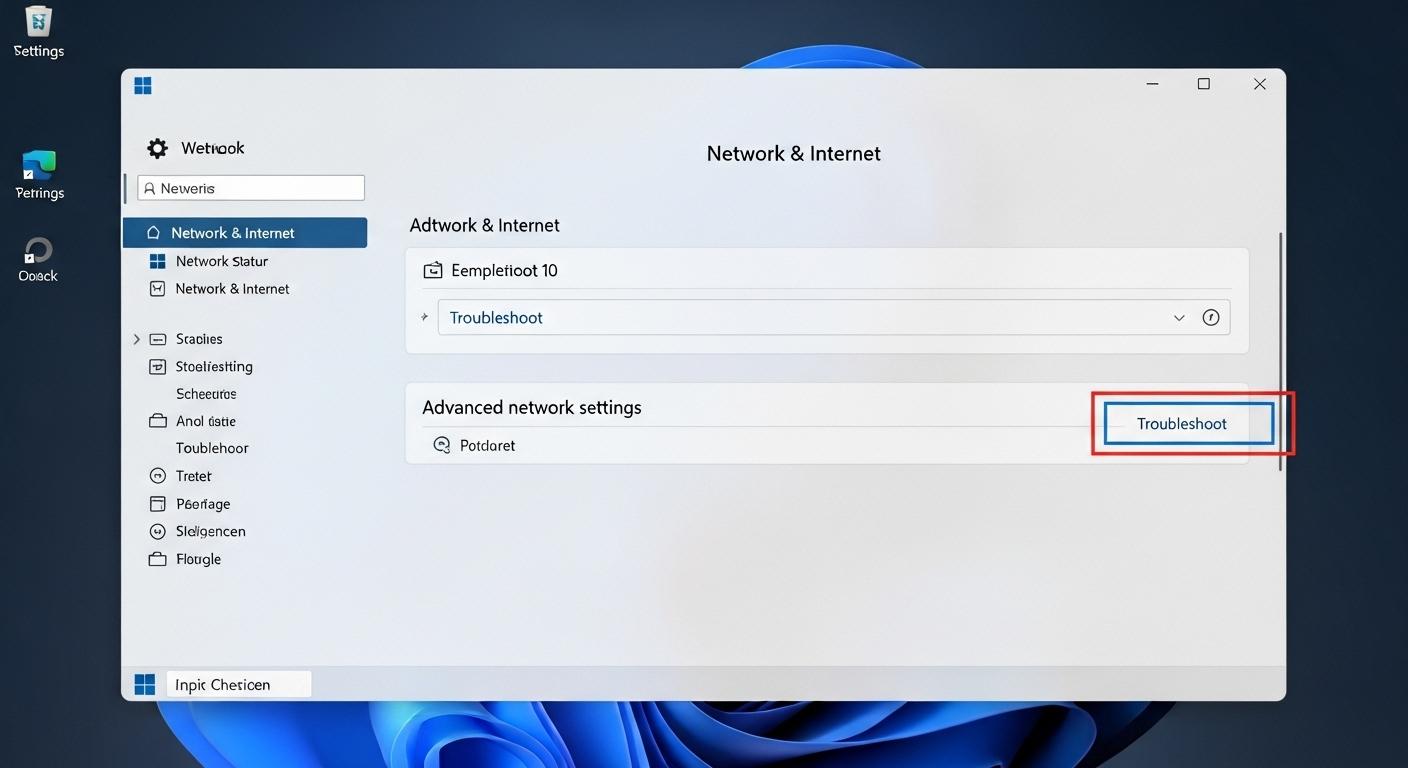Click the Settings gear icon beside Wetnook
1408x768 pixels.
tap(157, 147)
